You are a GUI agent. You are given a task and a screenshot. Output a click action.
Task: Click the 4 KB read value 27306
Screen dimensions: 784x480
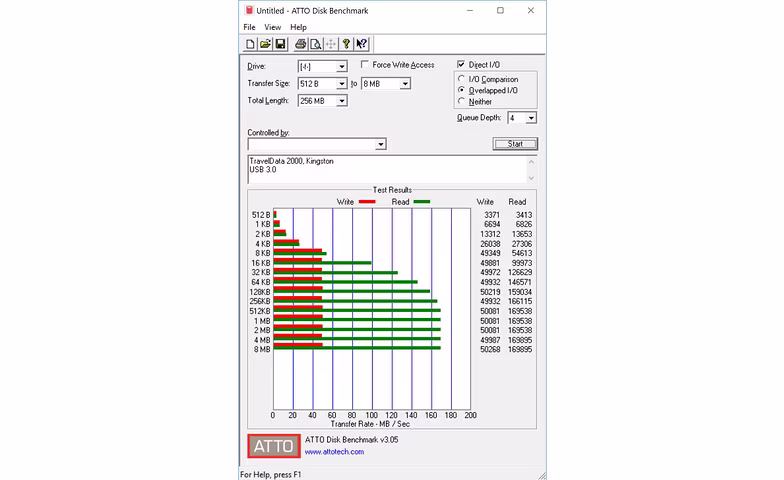click(x=522, y=244)
